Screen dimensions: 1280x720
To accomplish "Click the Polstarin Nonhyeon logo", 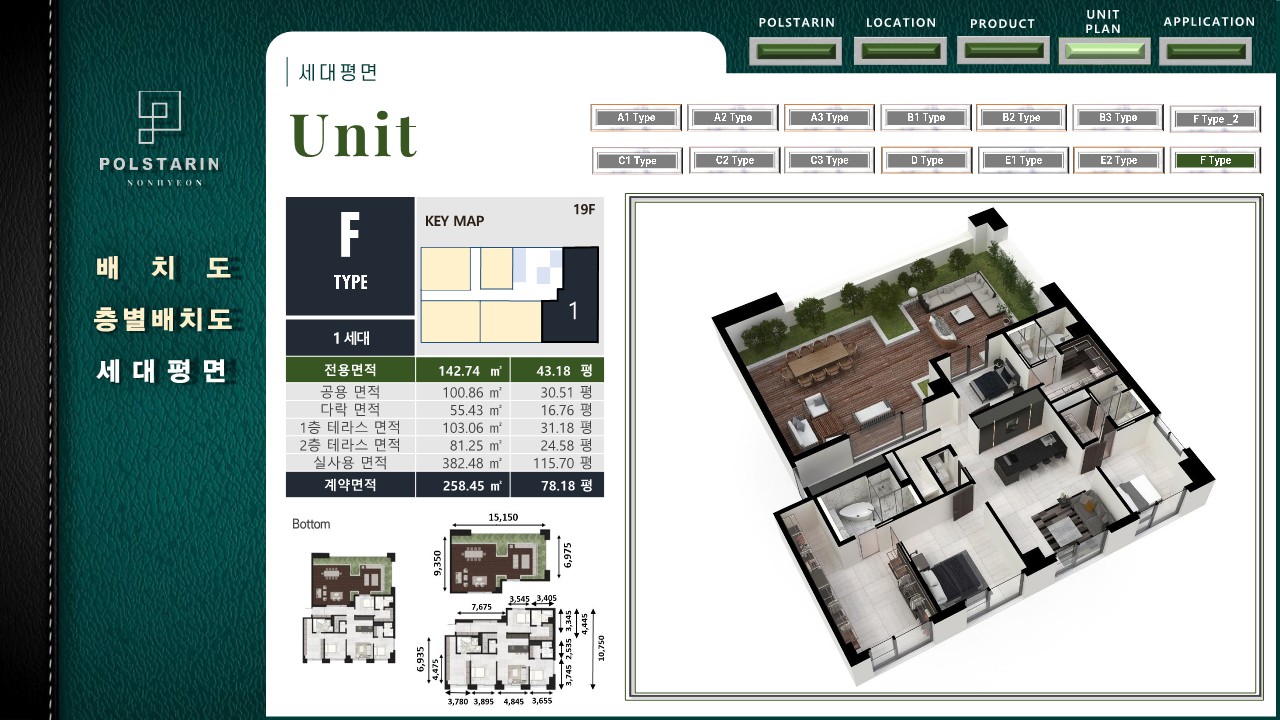I will pyautogui.click(x=160, y=138).
